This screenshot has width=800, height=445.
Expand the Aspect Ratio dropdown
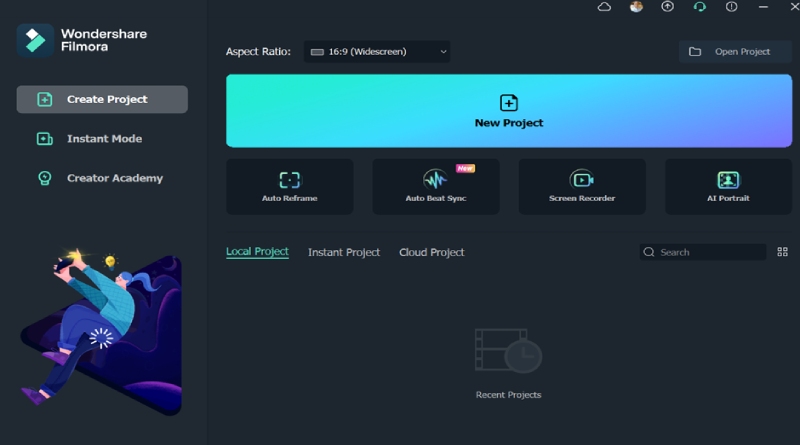tap(377, 52)
